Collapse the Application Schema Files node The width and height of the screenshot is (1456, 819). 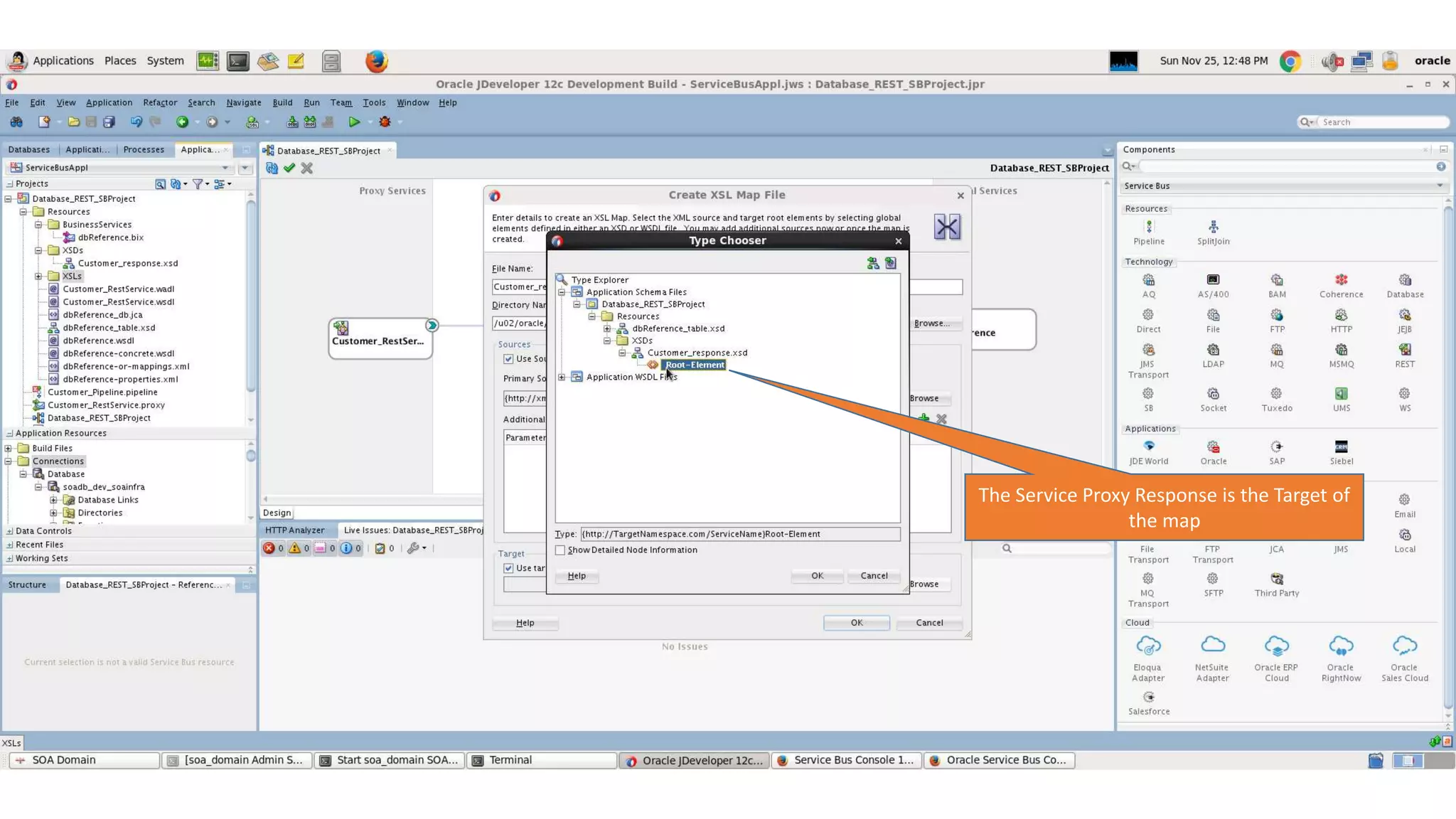pos(562,292)
